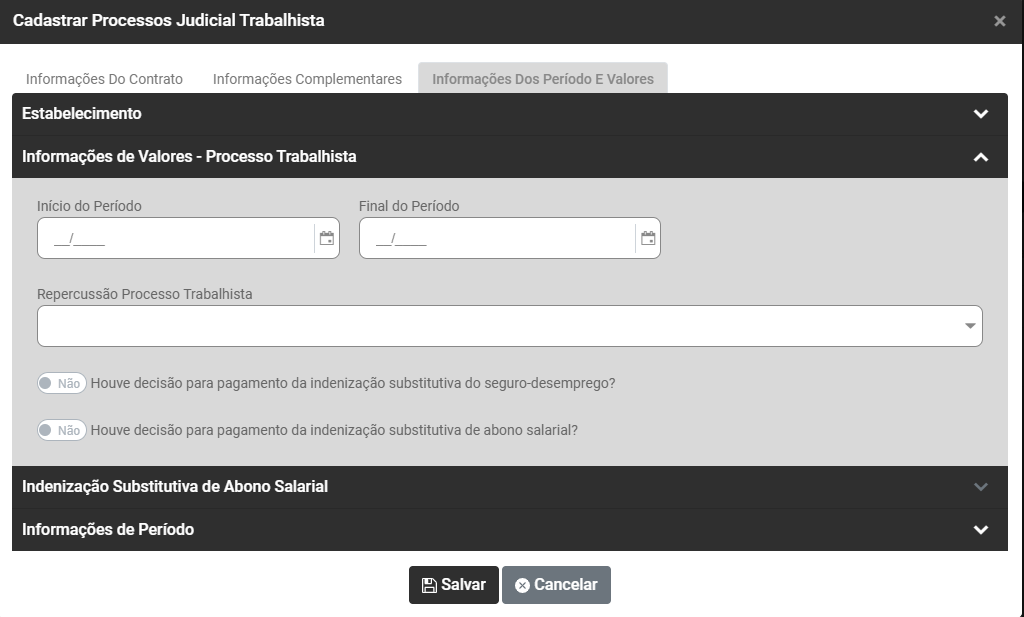1024x617 pixels.
Task: Click the Salvar button
Action: click(453, 585)
